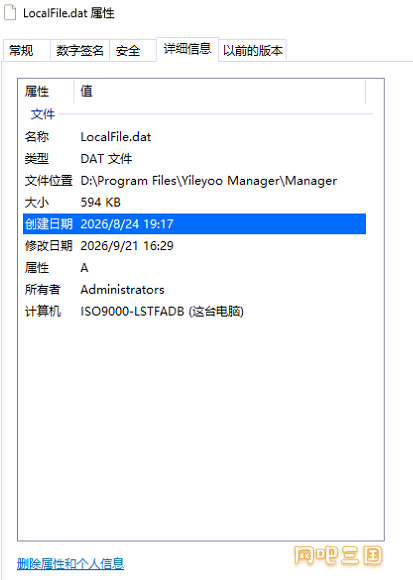413x580 pixels.
Task: Click the 网吧三国 watermark logo
Action: click(338, 556)
